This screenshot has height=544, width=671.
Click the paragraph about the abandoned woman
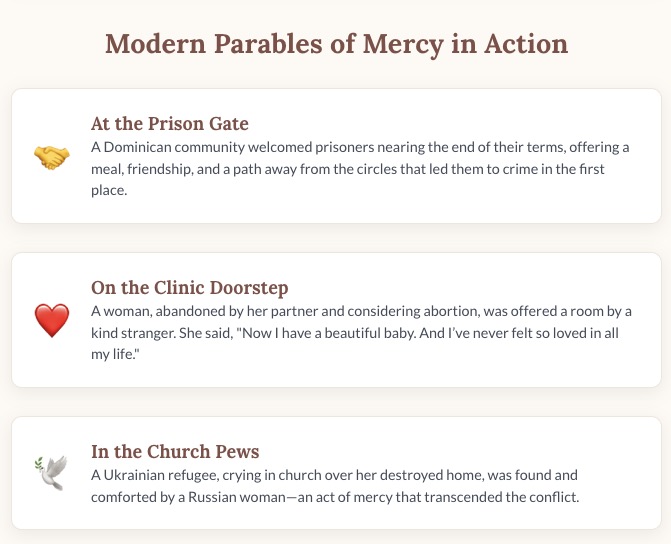[x=360, y=333]
